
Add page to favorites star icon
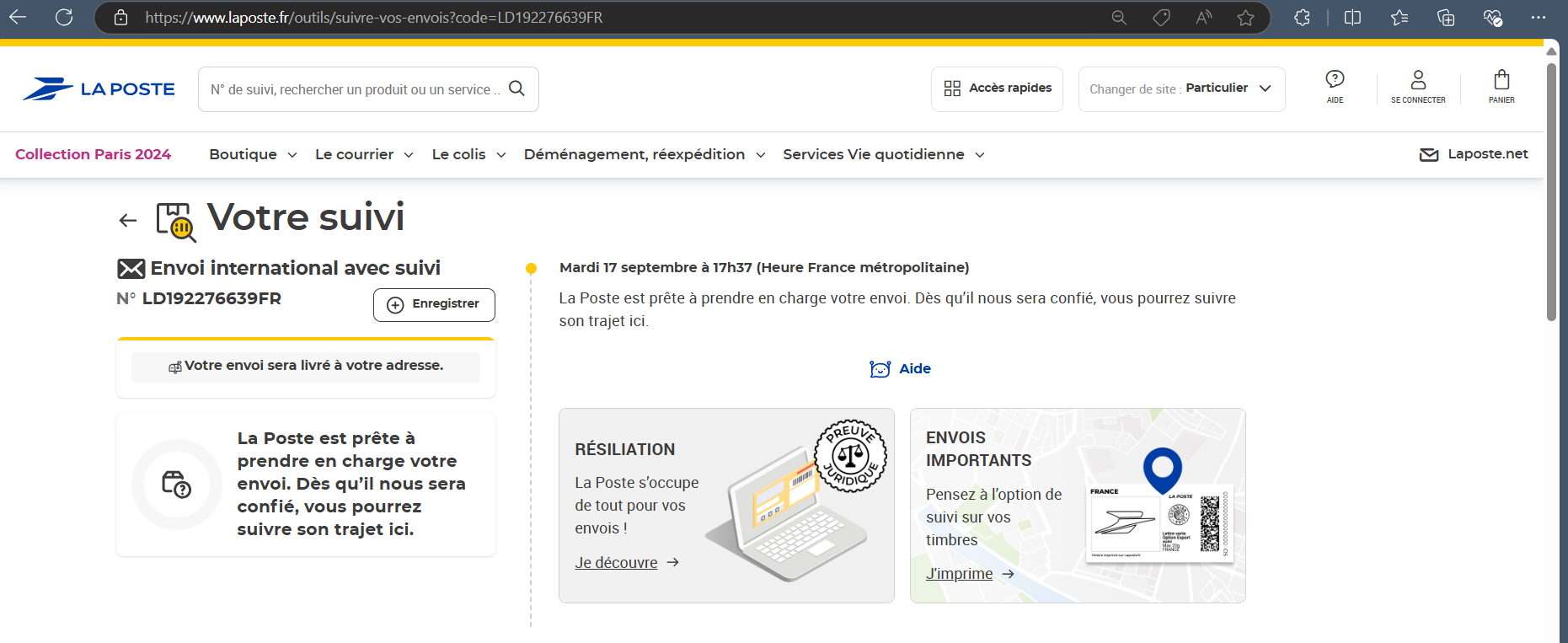coord(1245,18)
